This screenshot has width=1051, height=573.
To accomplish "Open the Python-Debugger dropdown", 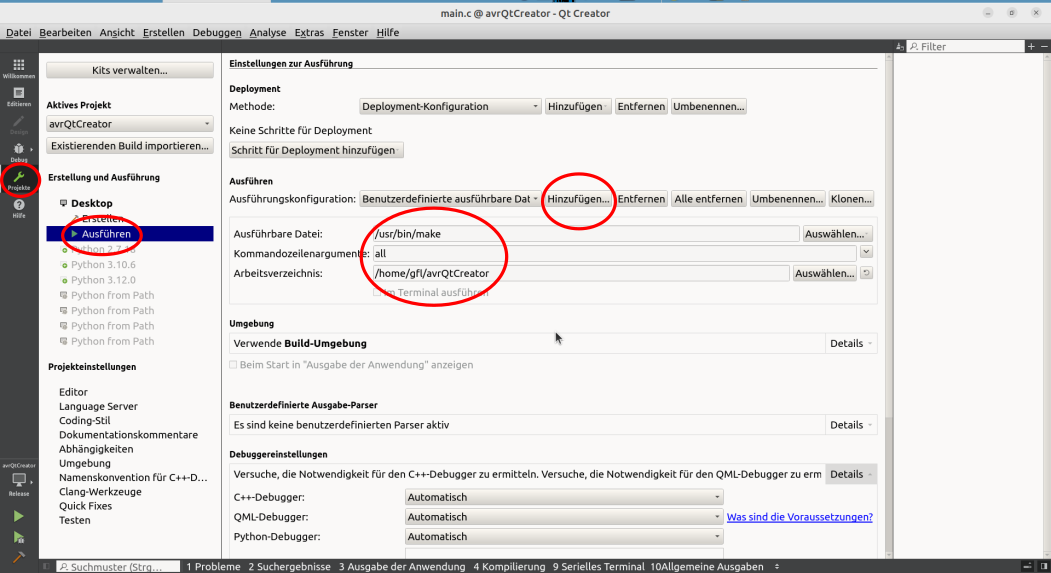I will pos(564,537).
